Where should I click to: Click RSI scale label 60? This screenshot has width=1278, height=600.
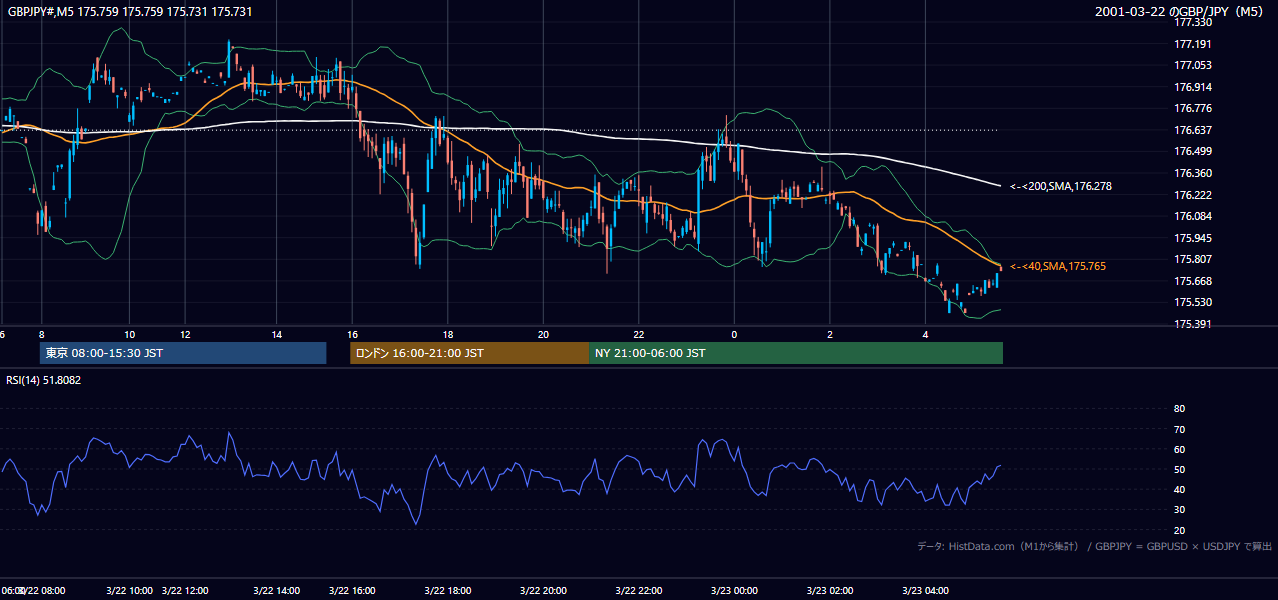(x=1179, y=449)
